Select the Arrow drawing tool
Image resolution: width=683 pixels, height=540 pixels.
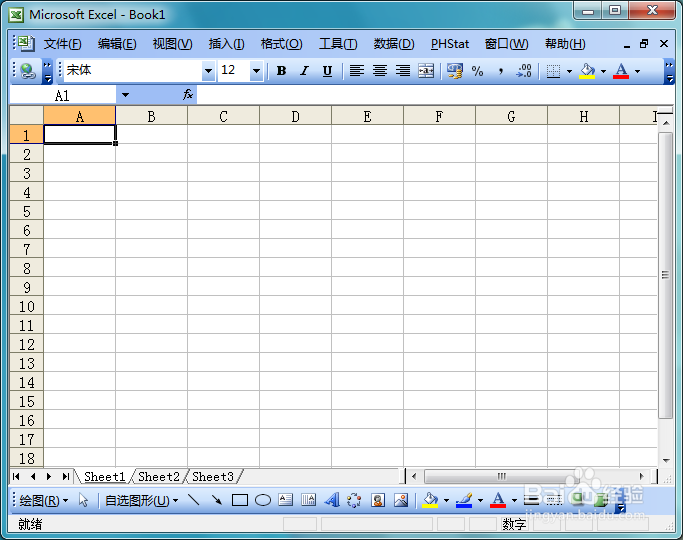tap(216, 500)
